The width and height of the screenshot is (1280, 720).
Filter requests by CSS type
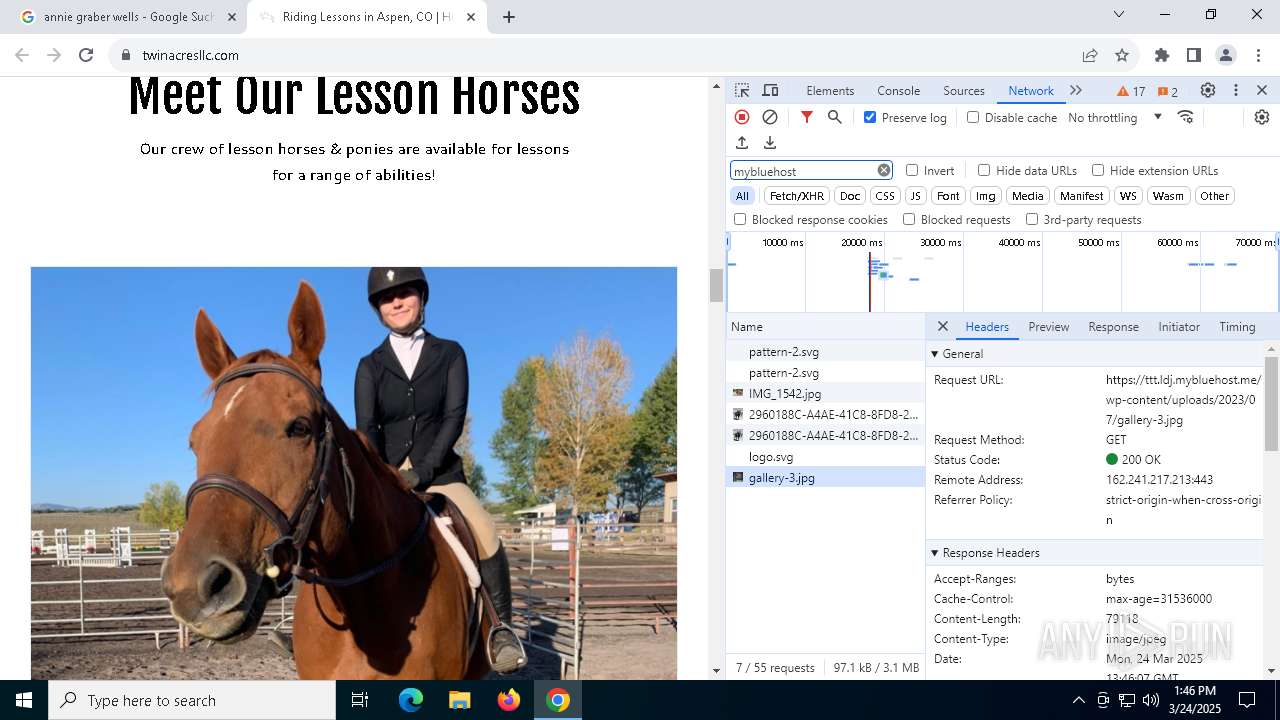tap(885, 196)
